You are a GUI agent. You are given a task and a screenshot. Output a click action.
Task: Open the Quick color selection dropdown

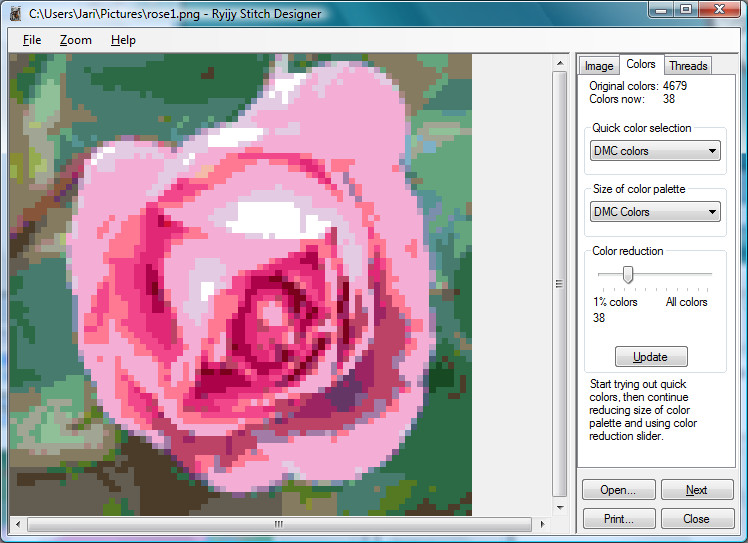click(x=655, y=151)
